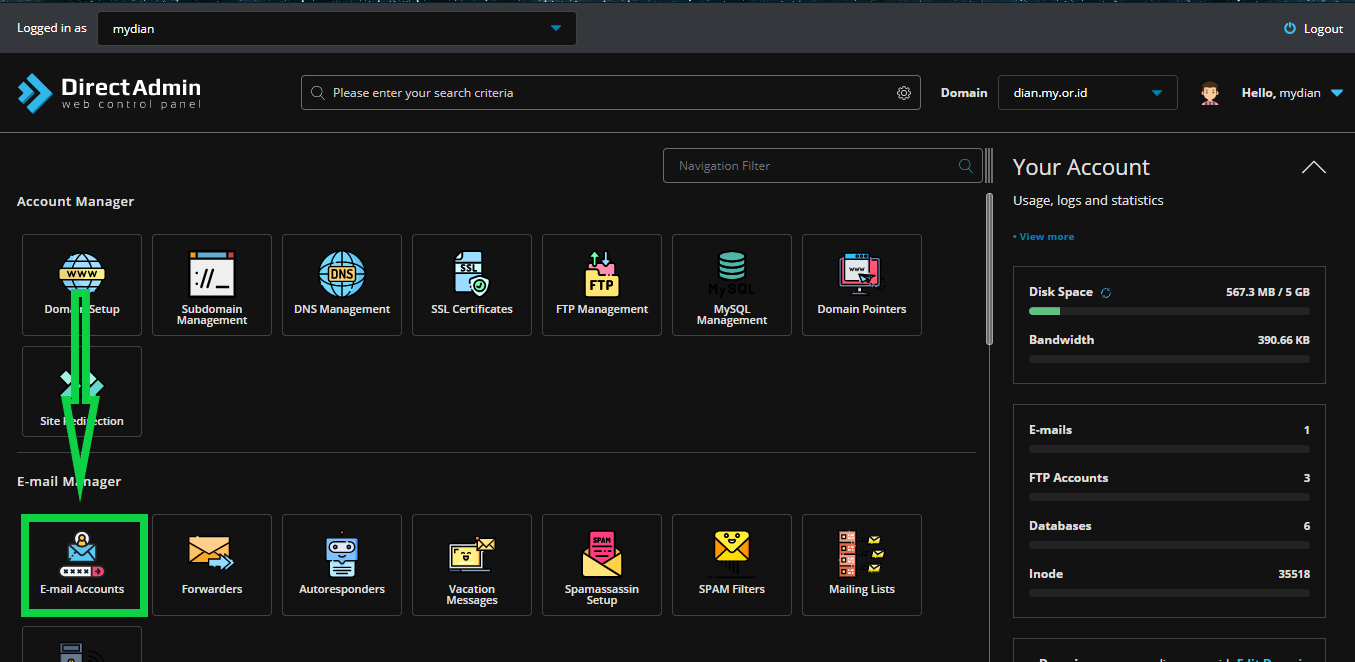Image resolution: width=1355 pixels, height=662 pixels.
Task: Expand the Hello, mydian user menu
Action: [x=1294, y=93]
